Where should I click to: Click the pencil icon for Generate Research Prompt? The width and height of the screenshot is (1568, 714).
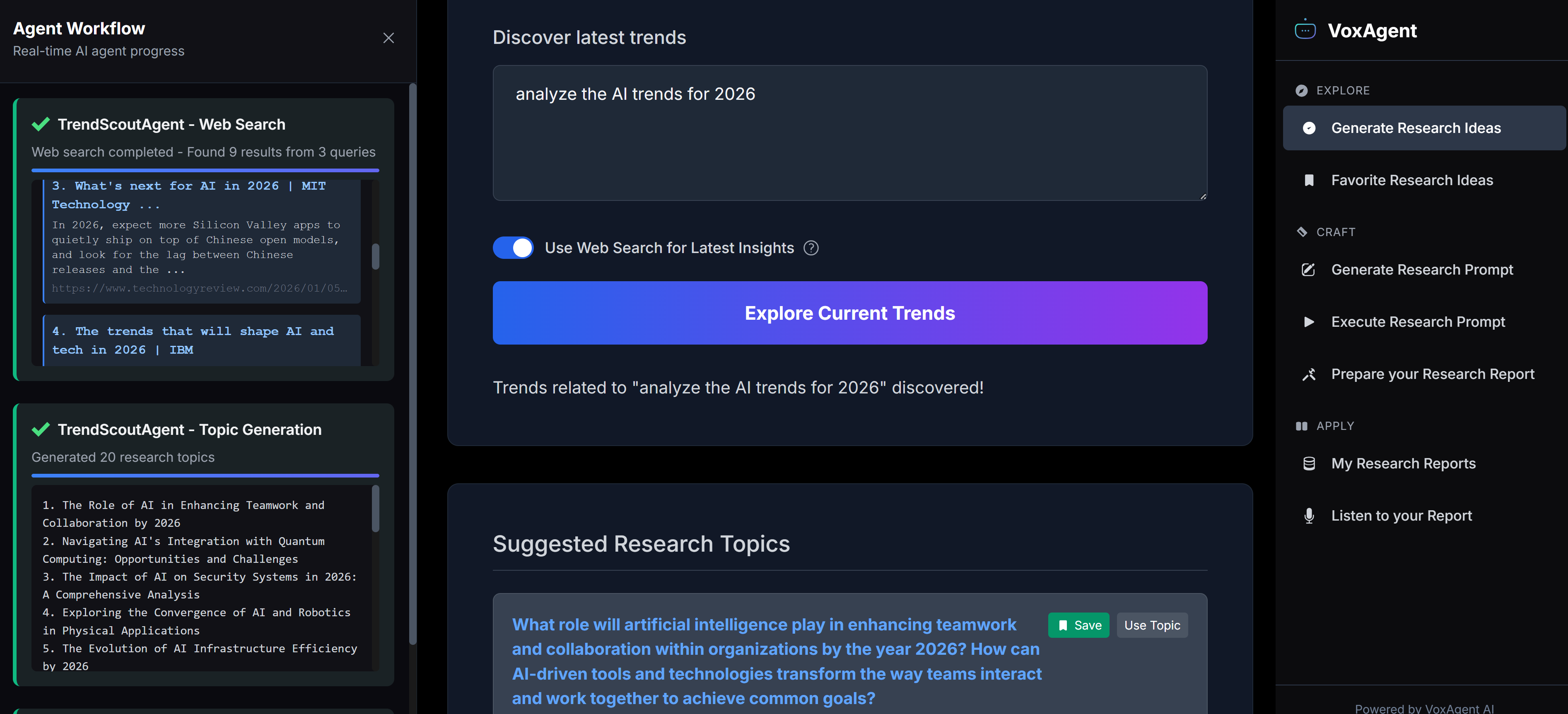coord(1308,270)
